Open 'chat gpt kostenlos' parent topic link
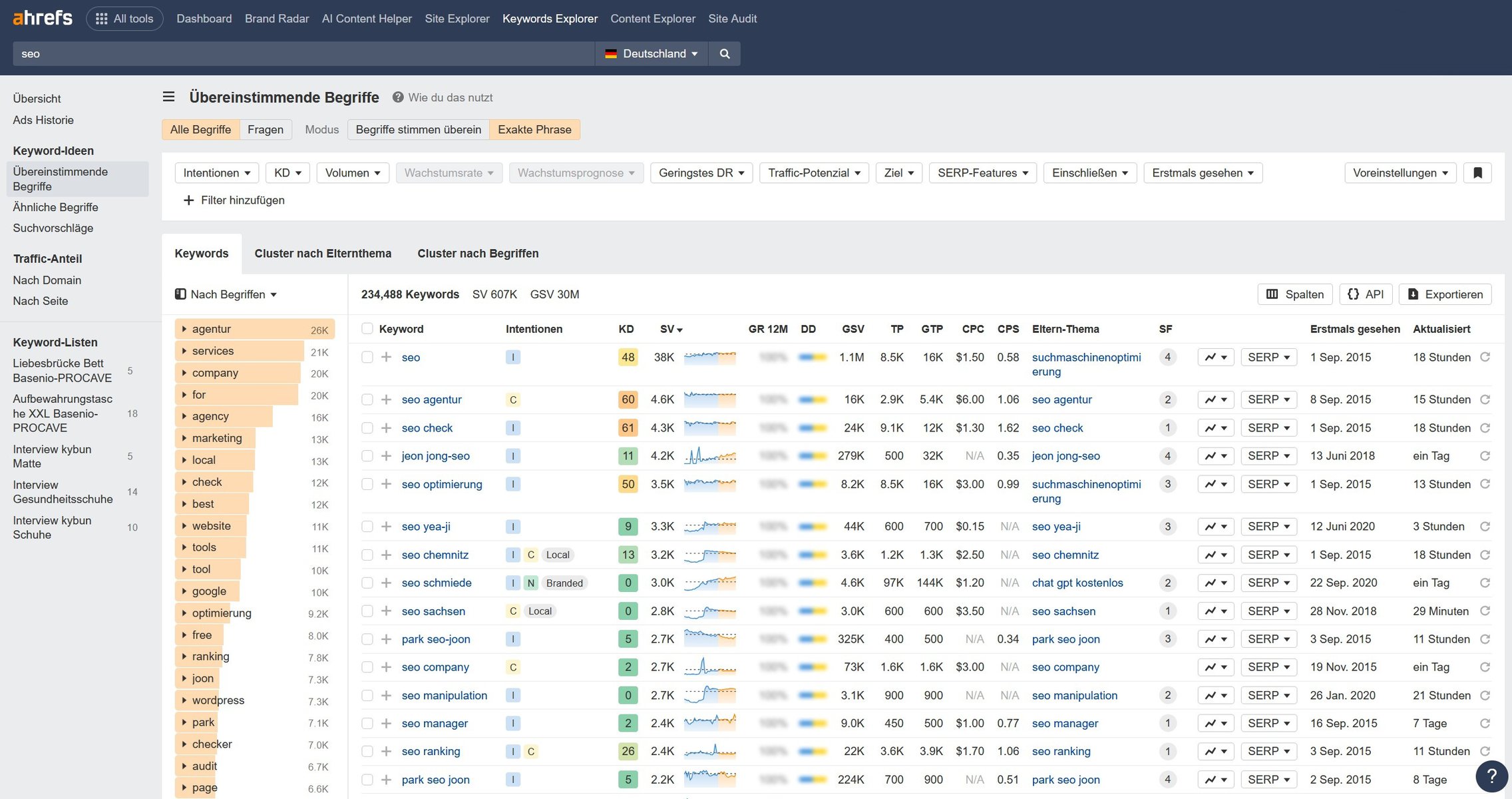This screenshot has width=1512, height=799. [1077, 583]
